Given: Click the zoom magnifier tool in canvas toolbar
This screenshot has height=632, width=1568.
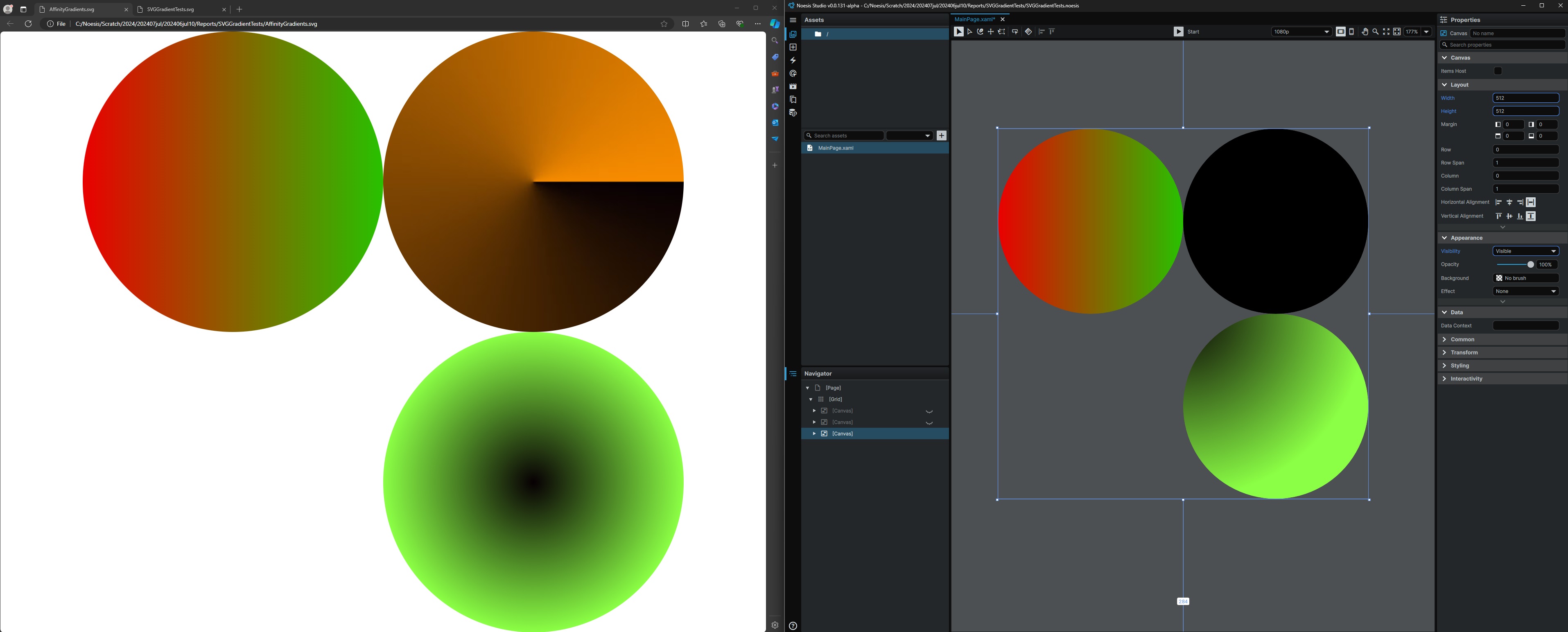Looking at the screenshot, I should (1375, 32).
